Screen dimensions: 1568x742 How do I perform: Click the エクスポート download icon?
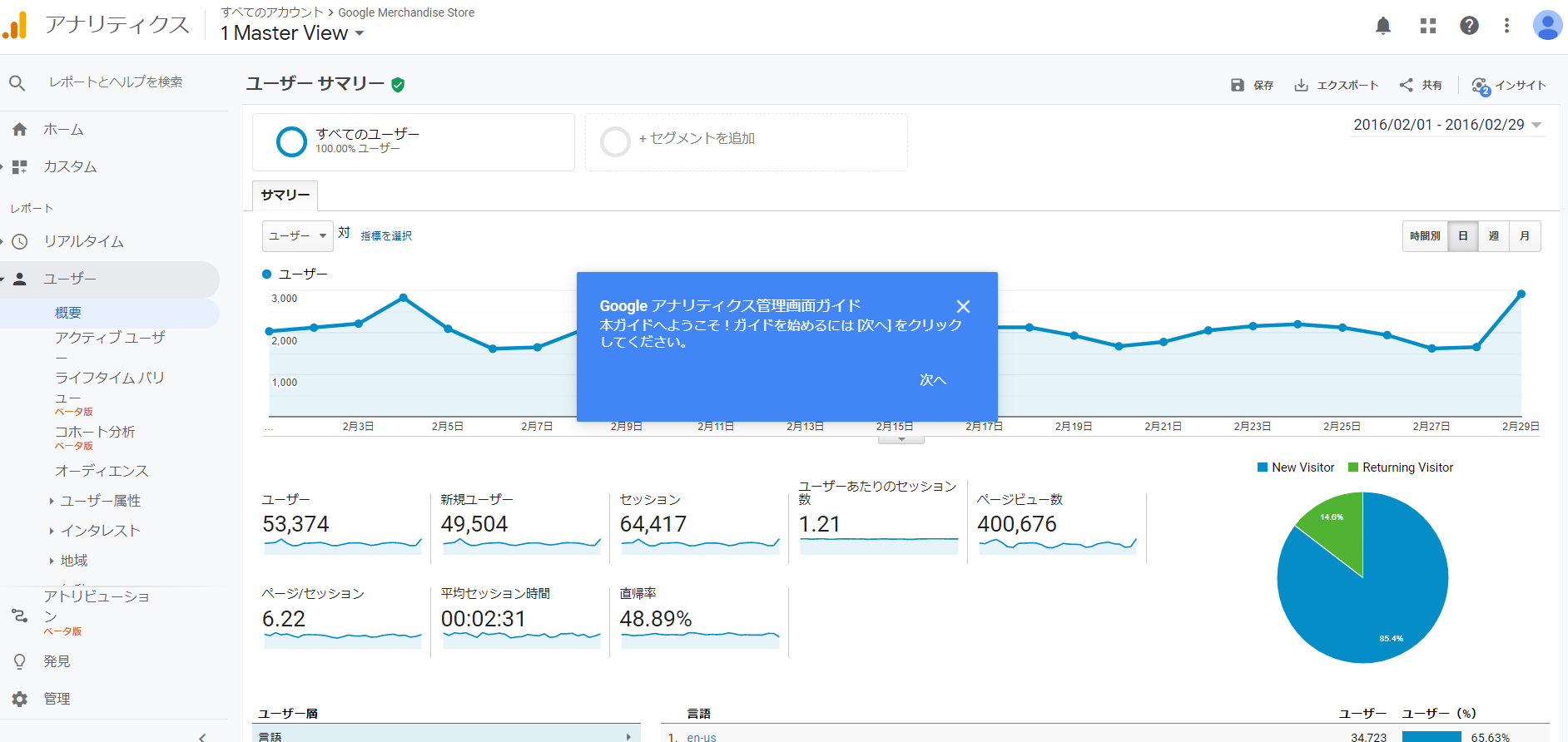click(x=1301, y=85)
